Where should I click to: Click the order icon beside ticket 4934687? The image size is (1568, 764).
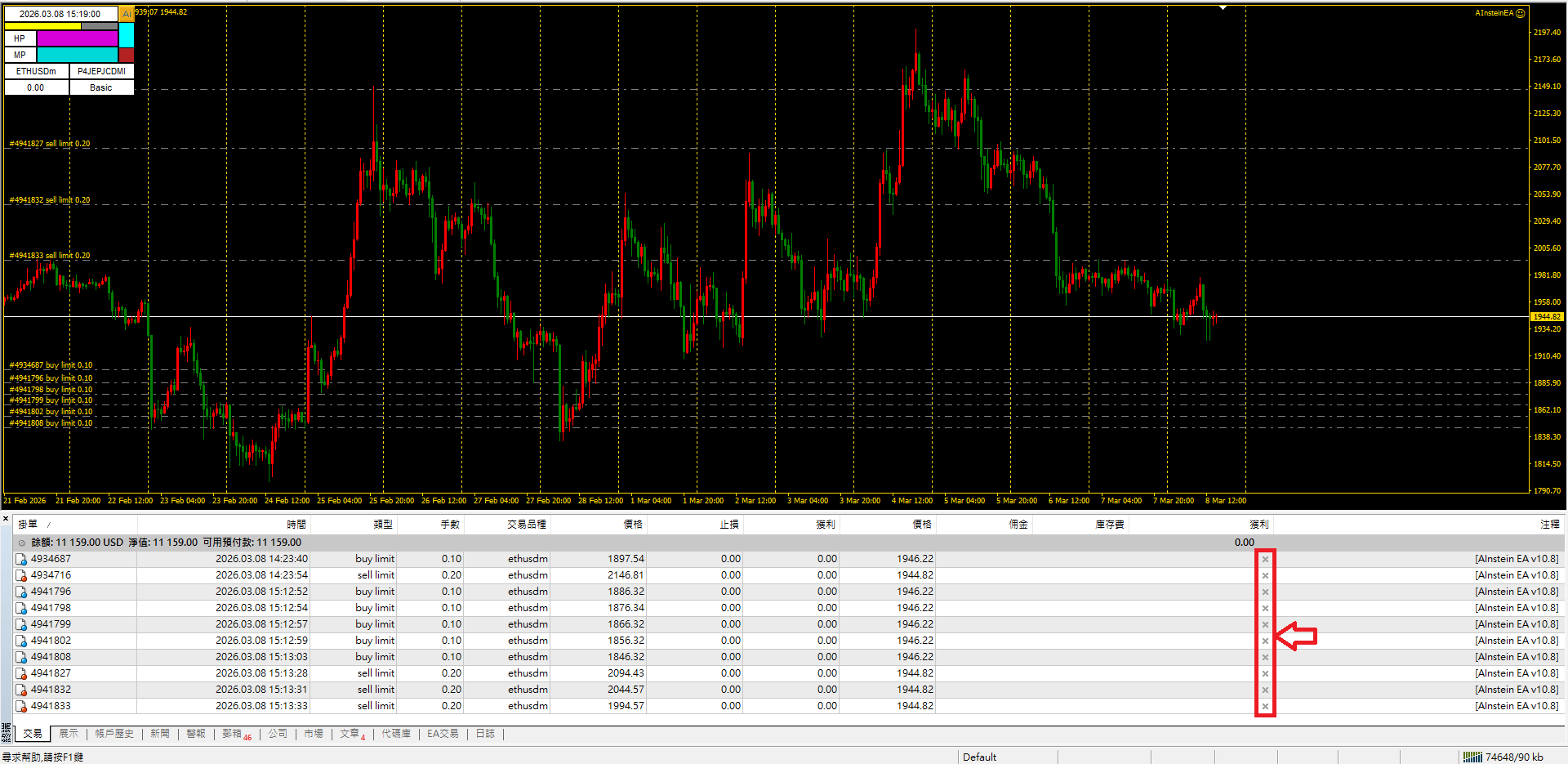21,559
